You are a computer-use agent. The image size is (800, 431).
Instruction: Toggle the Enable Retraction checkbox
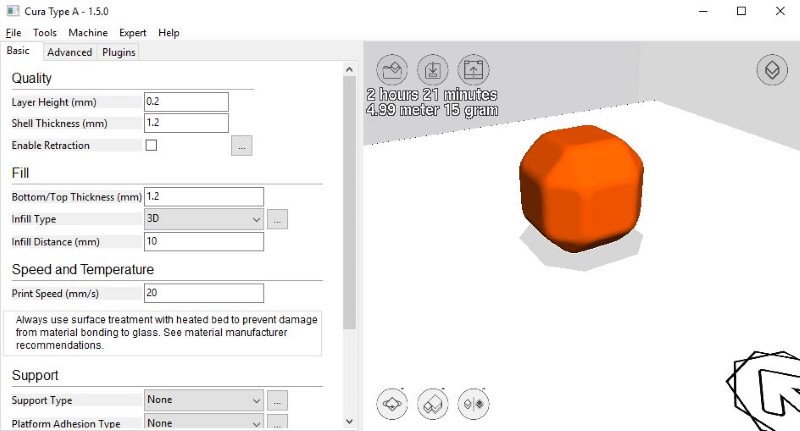pos(151,145)
